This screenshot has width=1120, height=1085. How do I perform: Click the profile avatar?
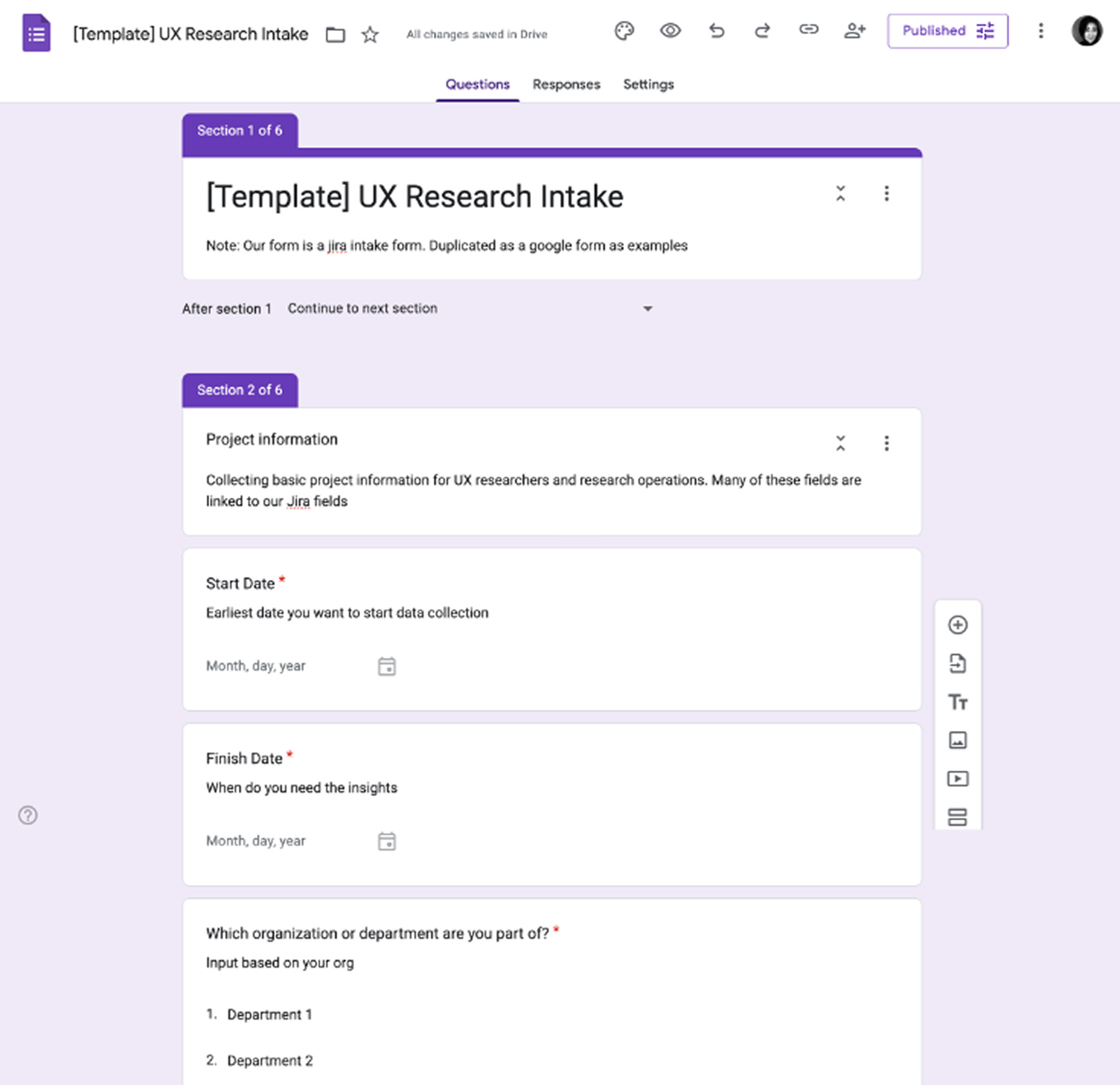coord(1087,30)
